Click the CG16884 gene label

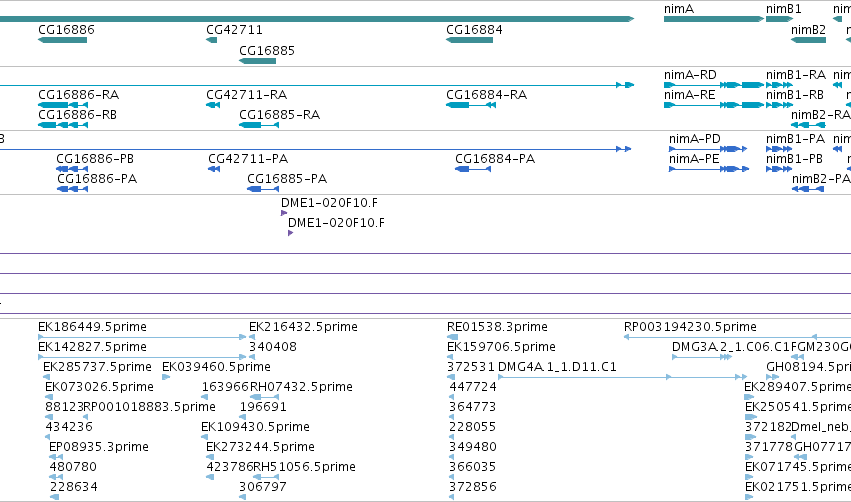point(474,30)
